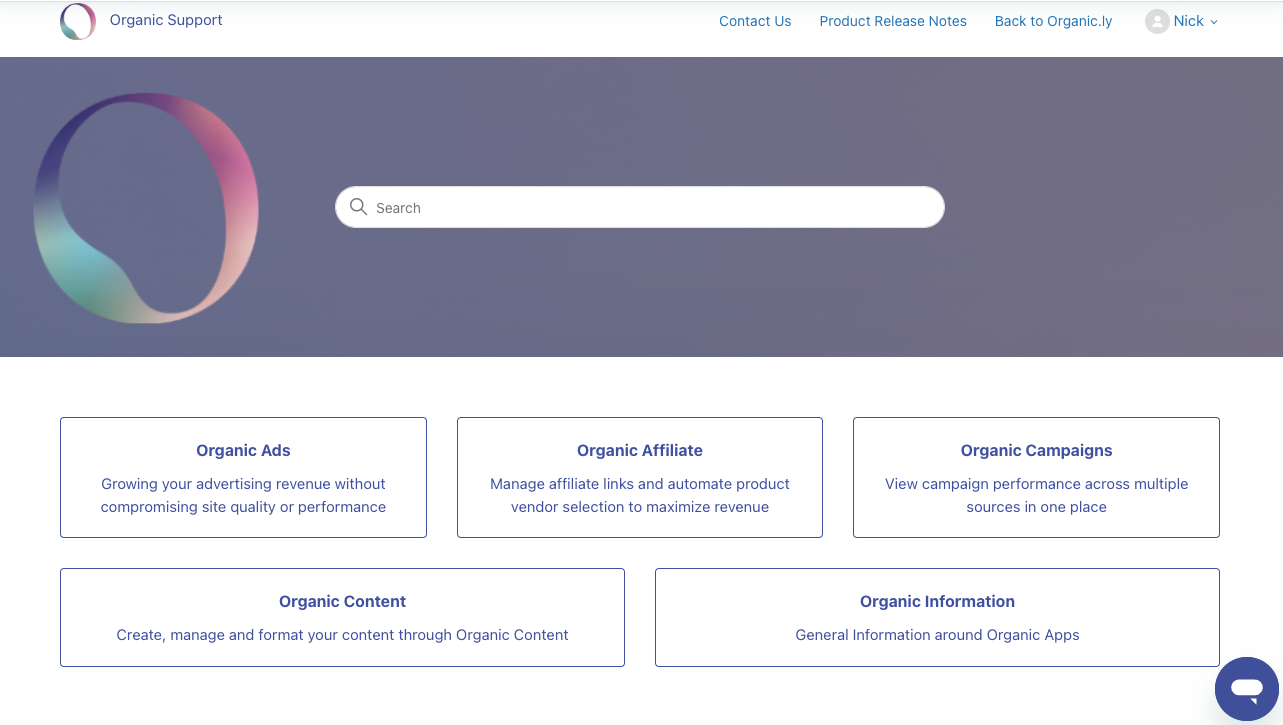1283x725 pixels.
Task: Click "Create, manage and format" description text
Action: pyautogui.click(x=342, y=635)
